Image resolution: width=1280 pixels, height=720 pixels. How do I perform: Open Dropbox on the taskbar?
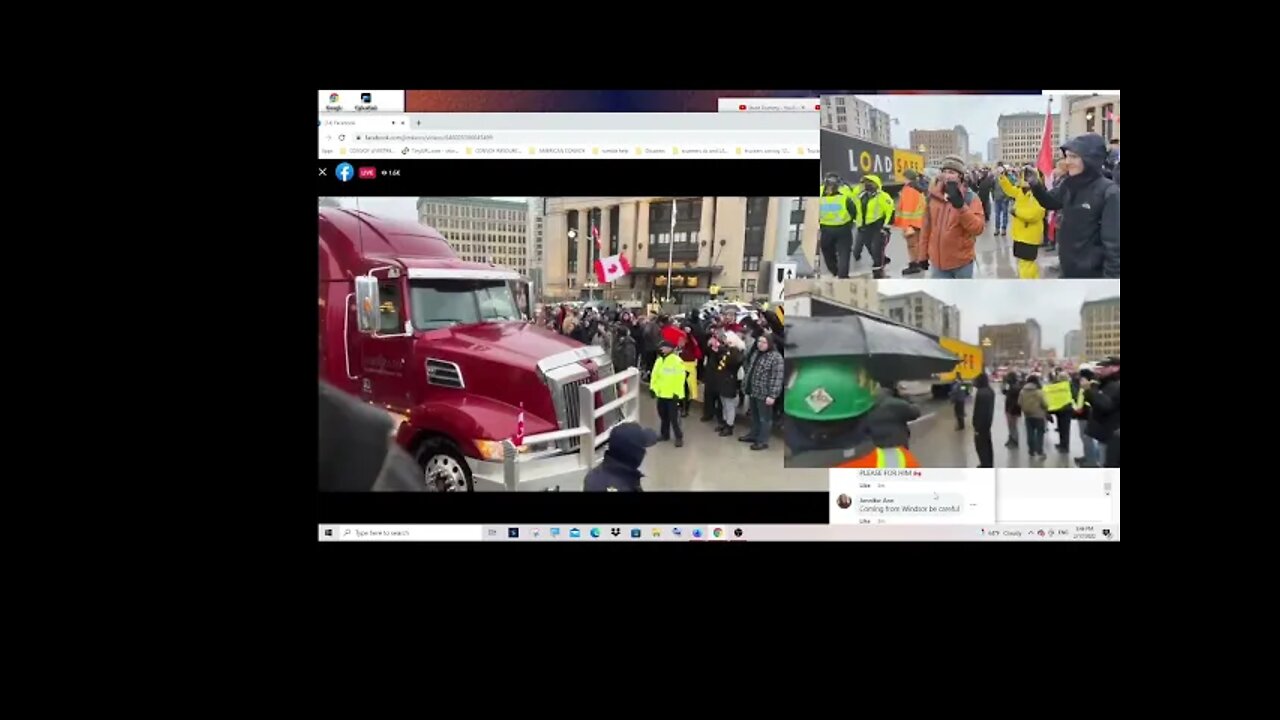615,533
